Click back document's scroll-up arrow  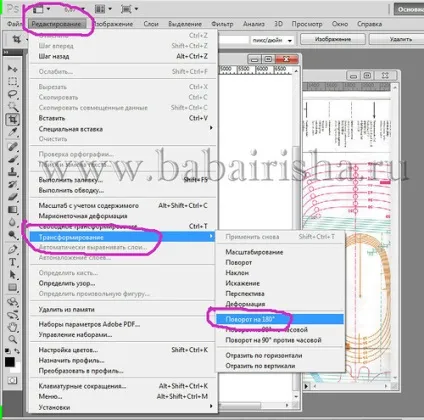[395, 87]
